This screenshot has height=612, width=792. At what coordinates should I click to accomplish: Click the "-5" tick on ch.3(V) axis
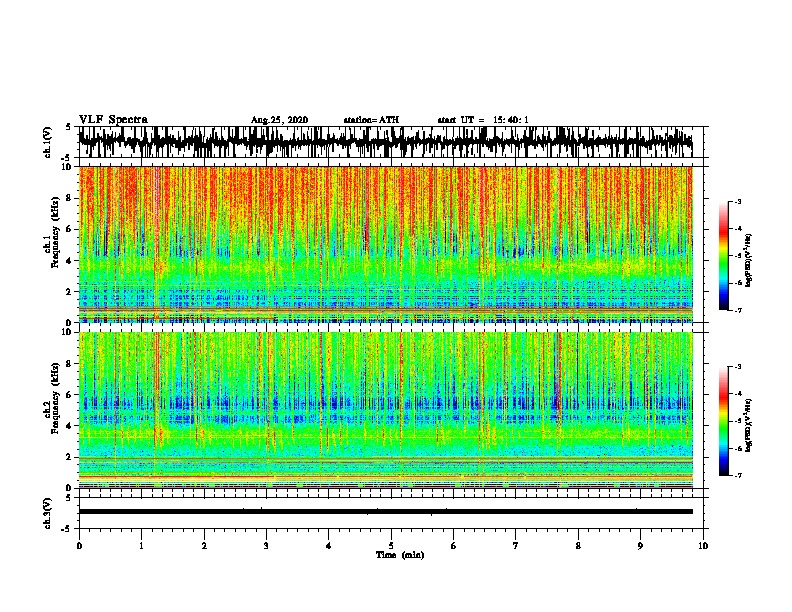pyautogui.click(x=67, y=529)
